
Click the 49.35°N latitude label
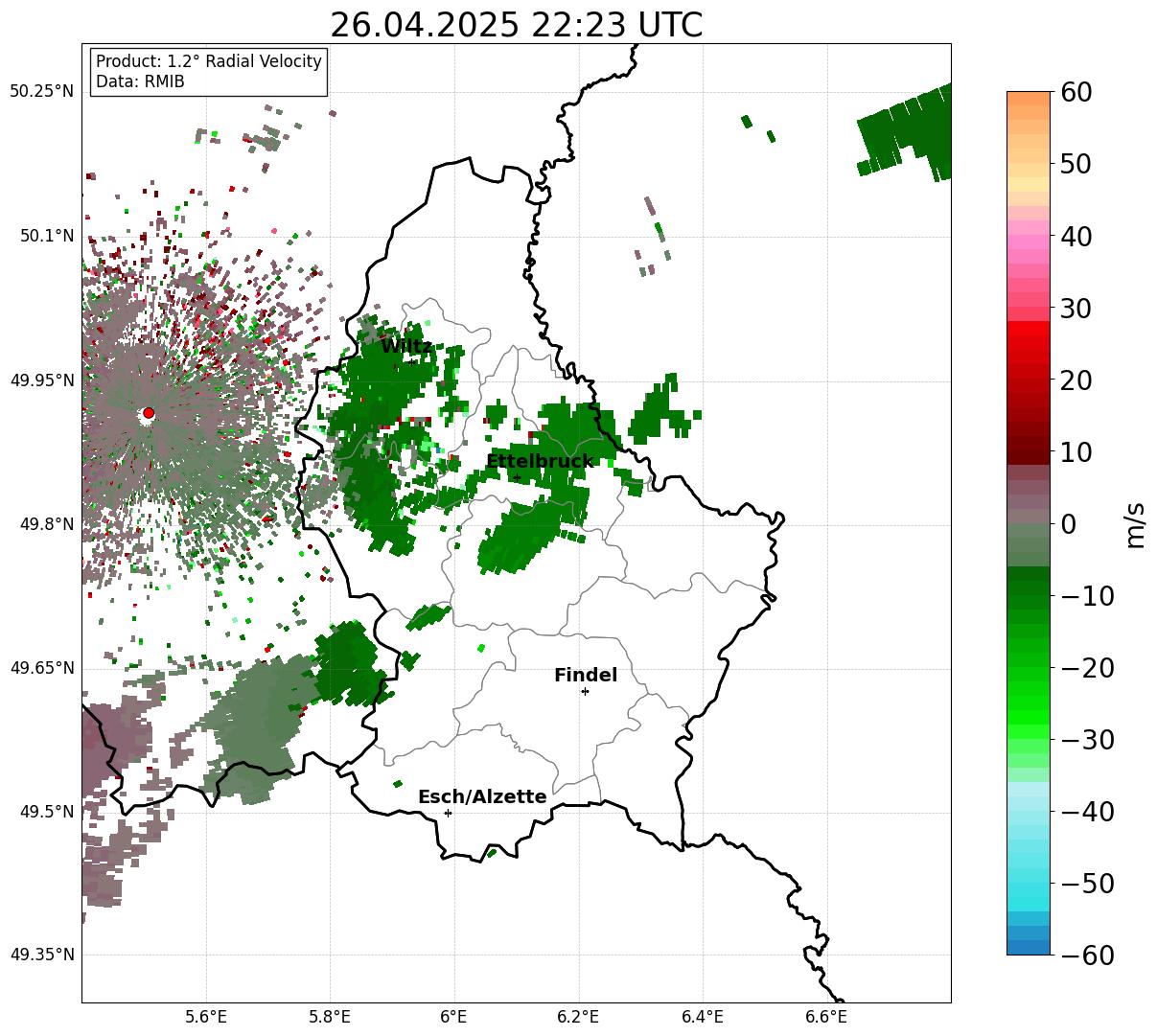(x=41, y=955)
